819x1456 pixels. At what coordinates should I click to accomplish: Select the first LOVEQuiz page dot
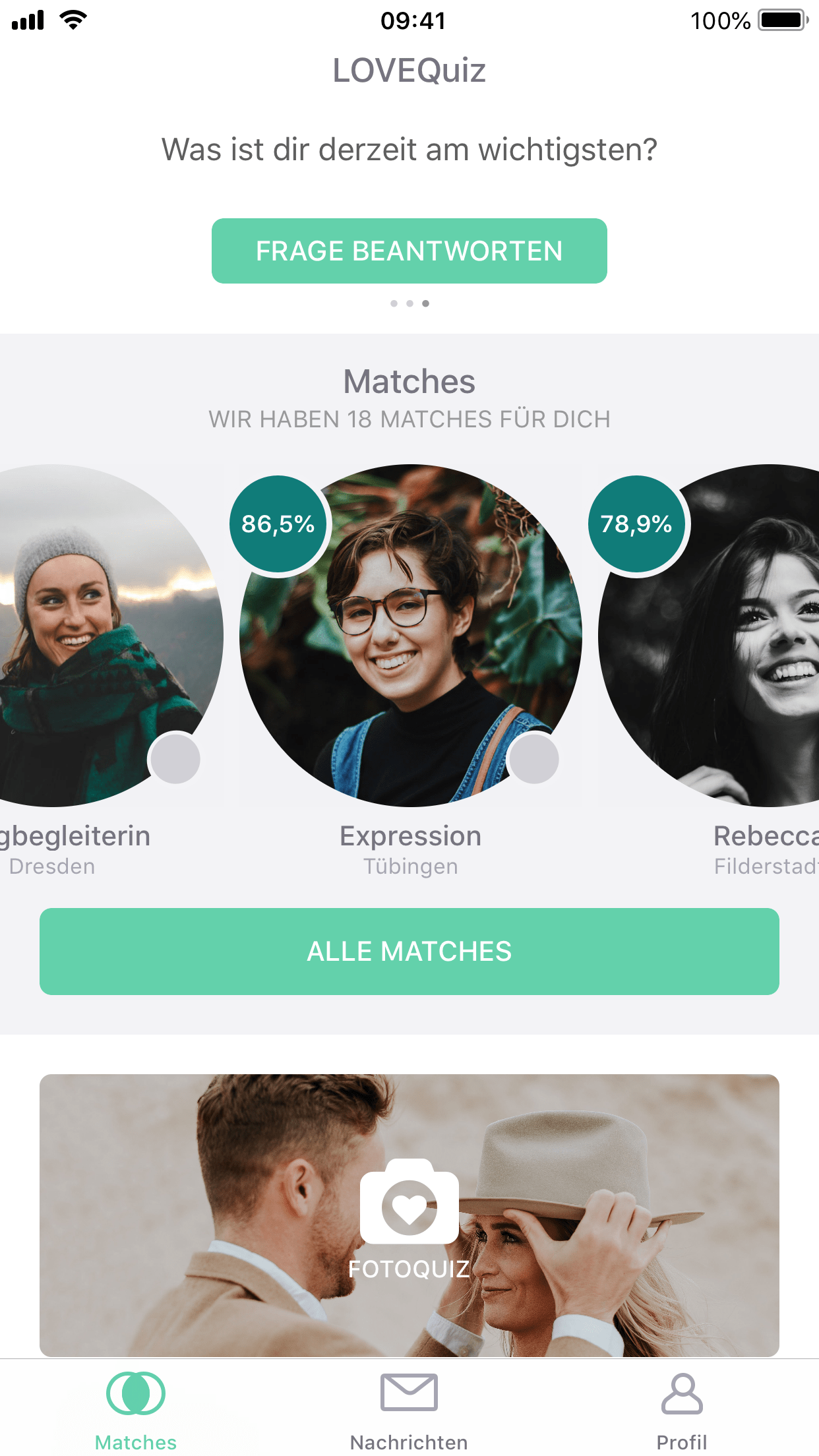[x=394, y=303]
